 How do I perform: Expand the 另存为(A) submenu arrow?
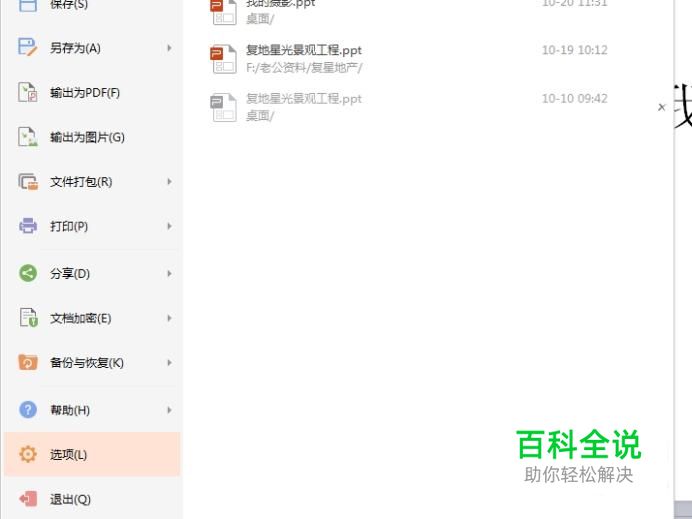pos(169,48)
